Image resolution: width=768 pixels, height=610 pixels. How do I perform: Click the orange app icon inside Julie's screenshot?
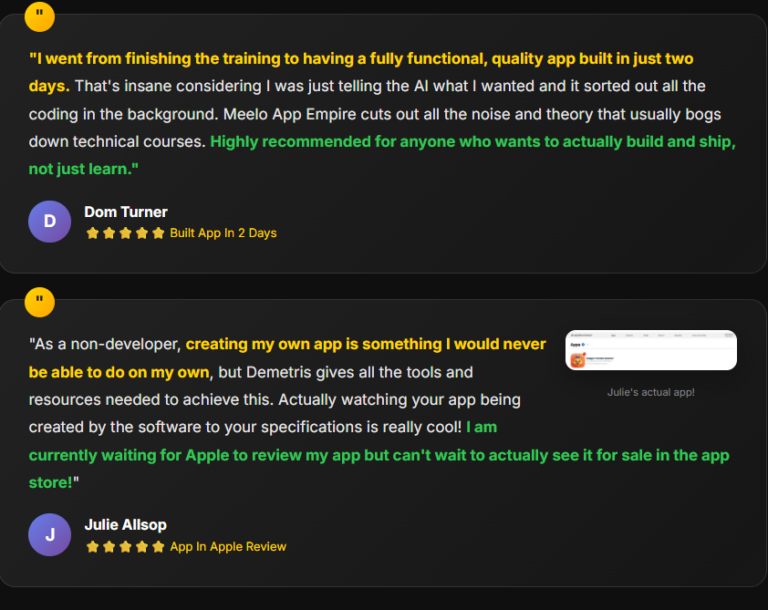(x=578, y=359)
